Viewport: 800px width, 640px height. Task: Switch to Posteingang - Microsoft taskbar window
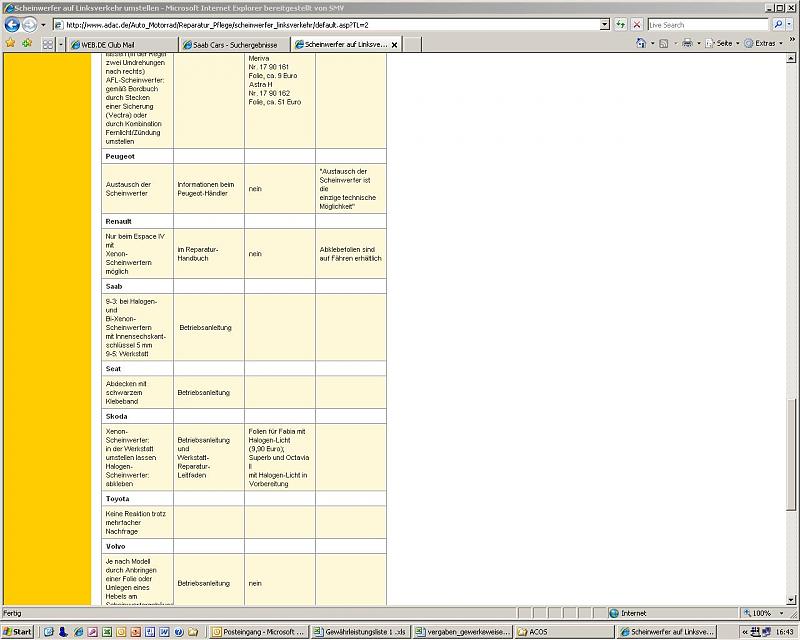(259, 632)
